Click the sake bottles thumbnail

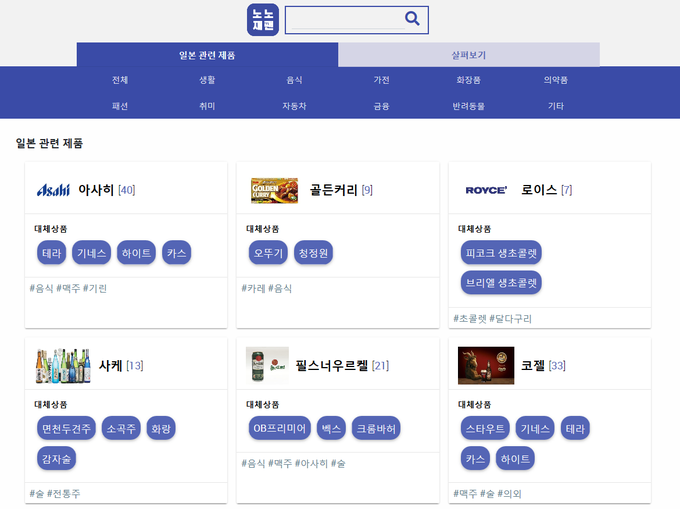(x=63, y=365)
